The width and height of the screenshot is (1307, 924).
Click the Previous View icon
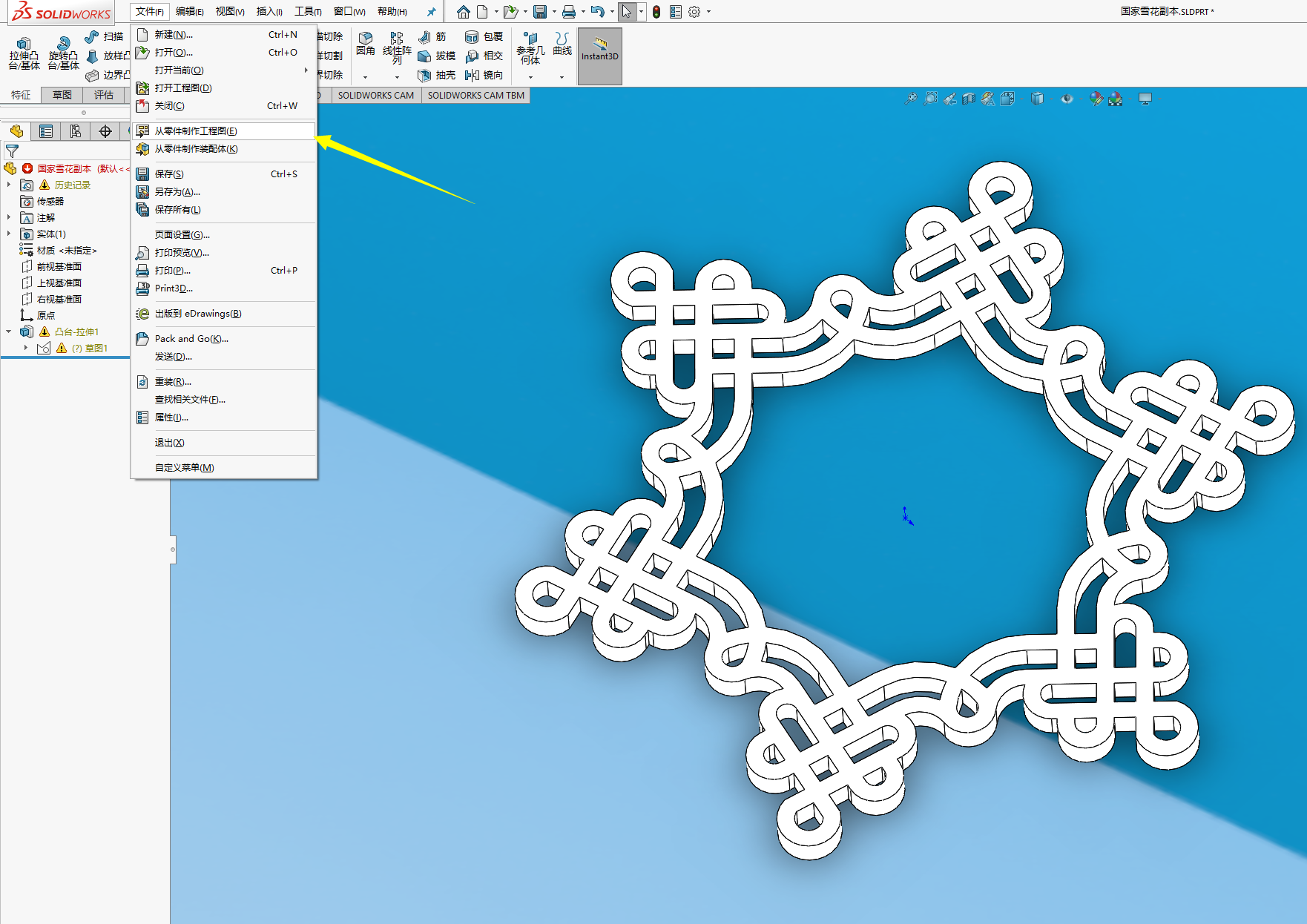pyautogui.click(x=949, y=99)
